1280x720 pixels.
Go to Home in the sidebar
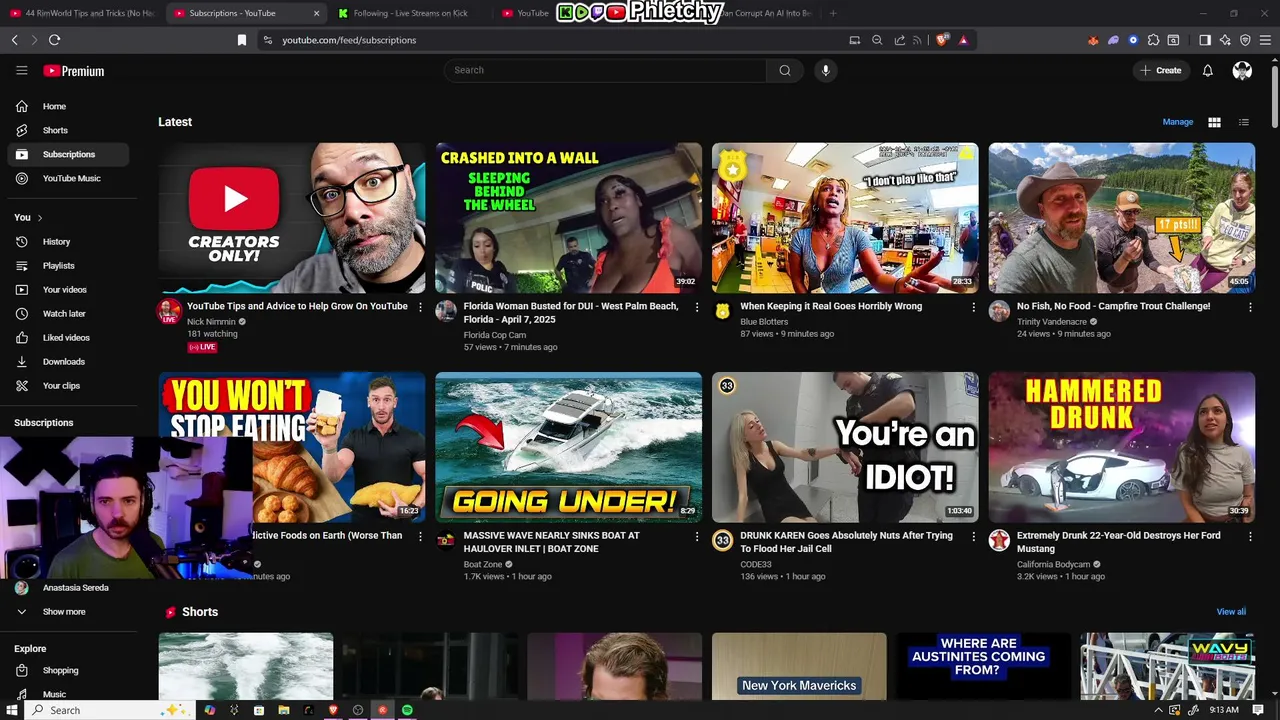pyautogui.click(x=68, y=106)
